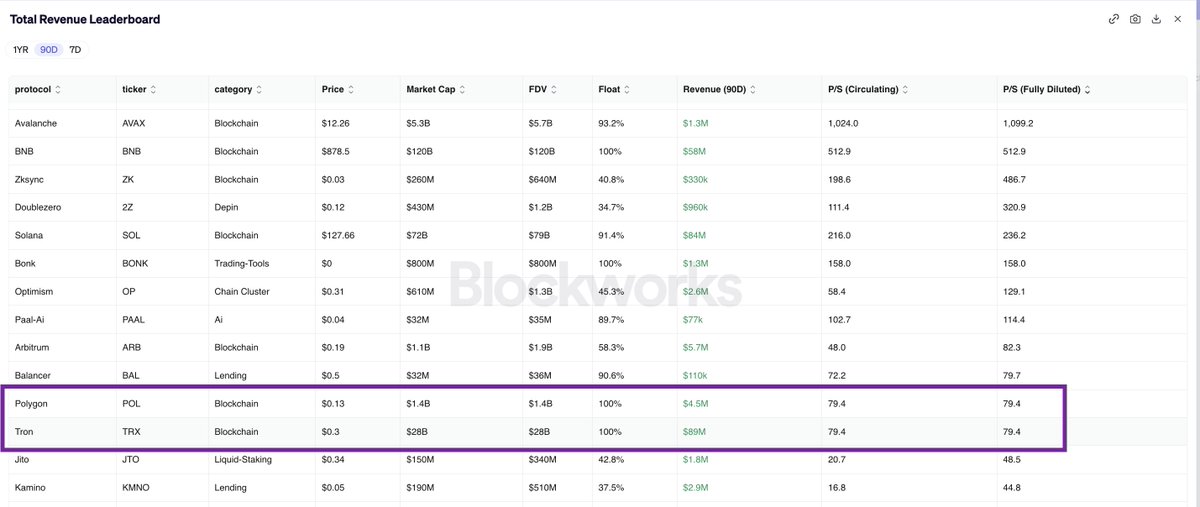Click the Tron protocol cell
The image size is (1200, 507).
pyautogui.click(x=24, y=431)
